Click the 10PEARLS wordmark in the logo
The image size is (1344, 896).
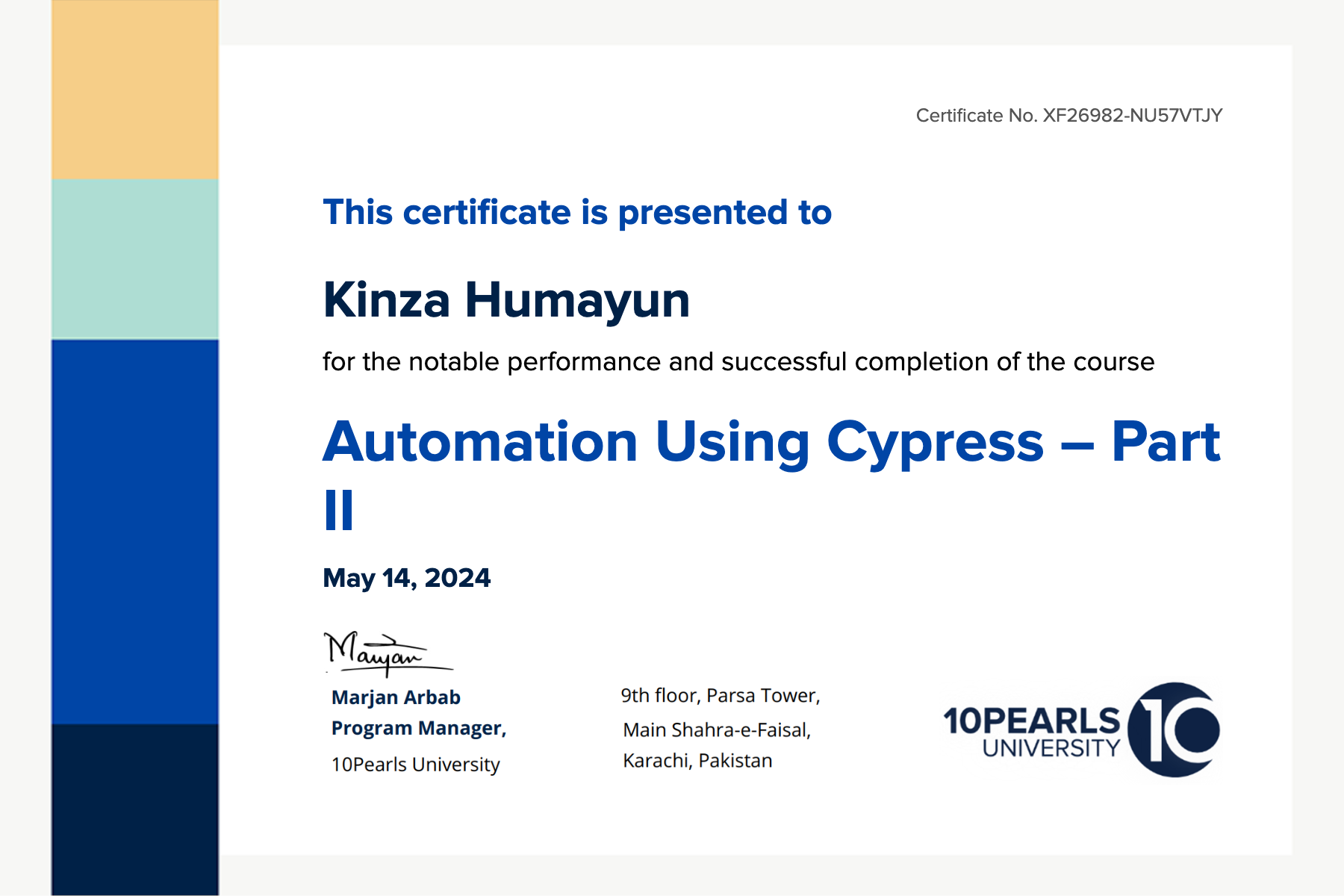pyautogui.click(x=1031, y=721)
